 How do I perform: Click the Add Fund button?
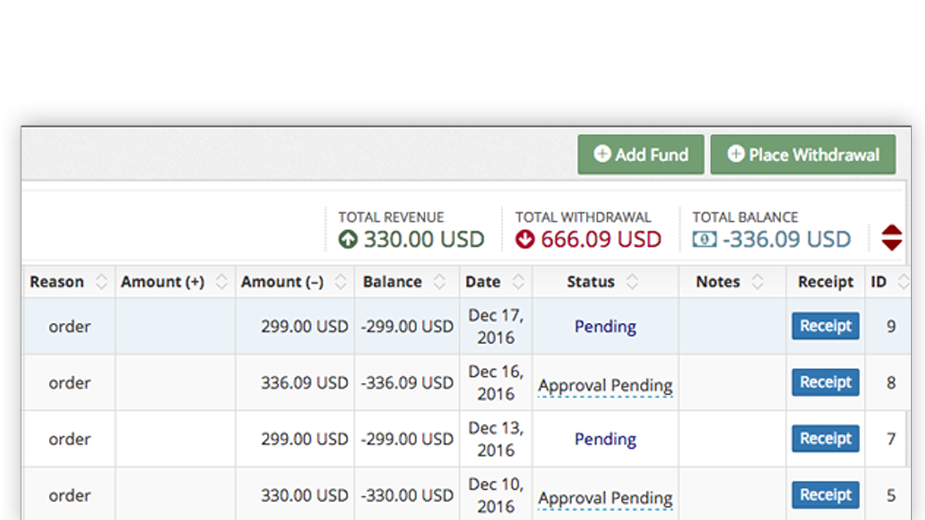[641, 155]
